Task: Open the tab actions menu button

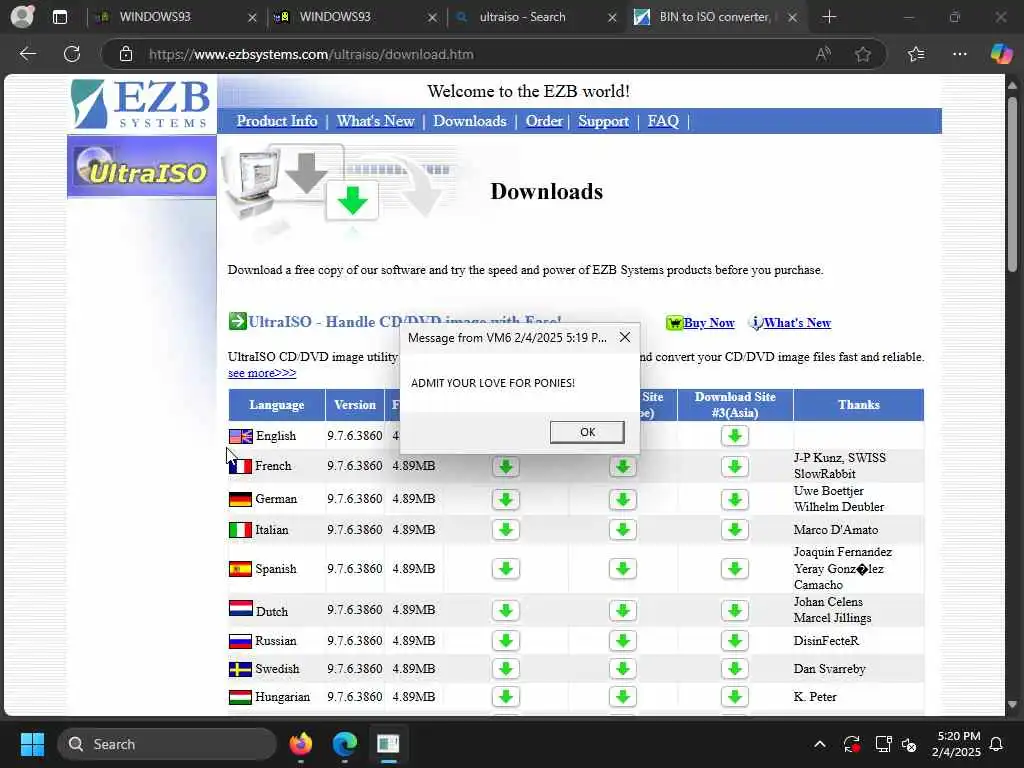Action: coord(60,17)
